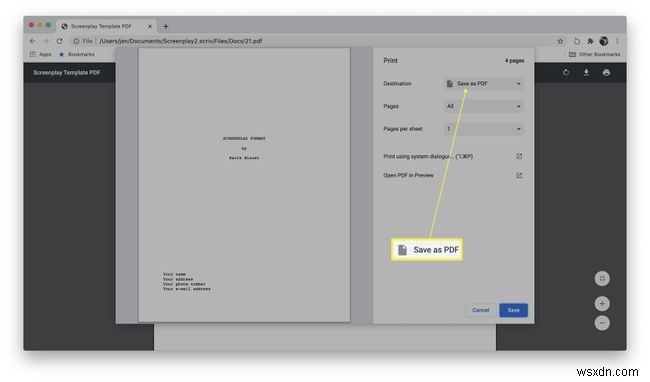Click external-link icon next to system dialogue
This screenshot has height=382, width=650.
pyautogui.click(x=519, y=156)
